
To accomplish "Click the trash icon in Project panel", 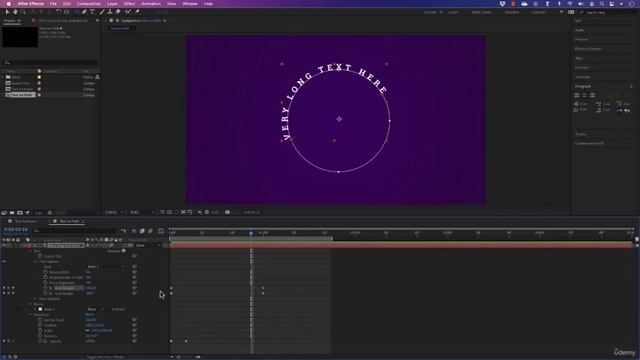I will click(50, 213).
